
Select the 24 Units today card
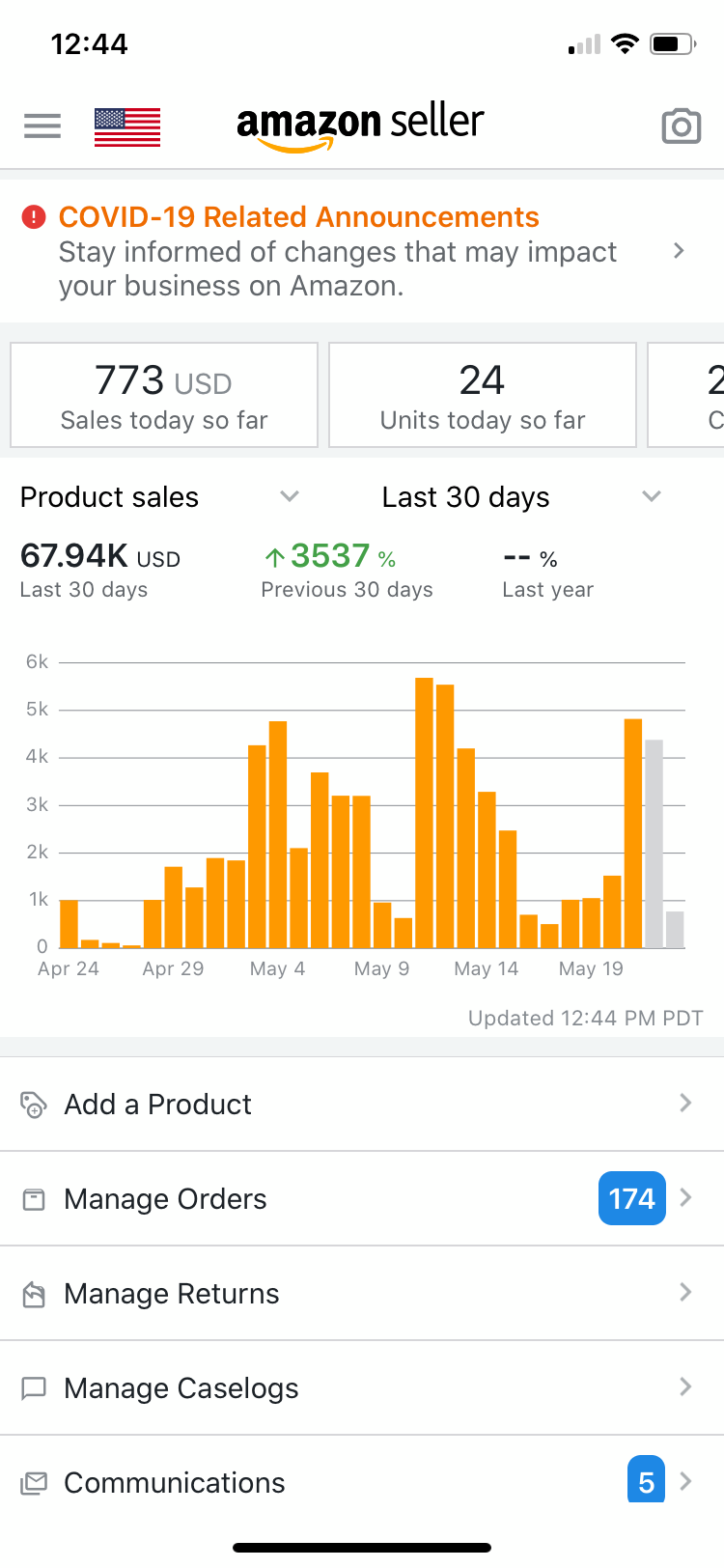coord(483,395)
